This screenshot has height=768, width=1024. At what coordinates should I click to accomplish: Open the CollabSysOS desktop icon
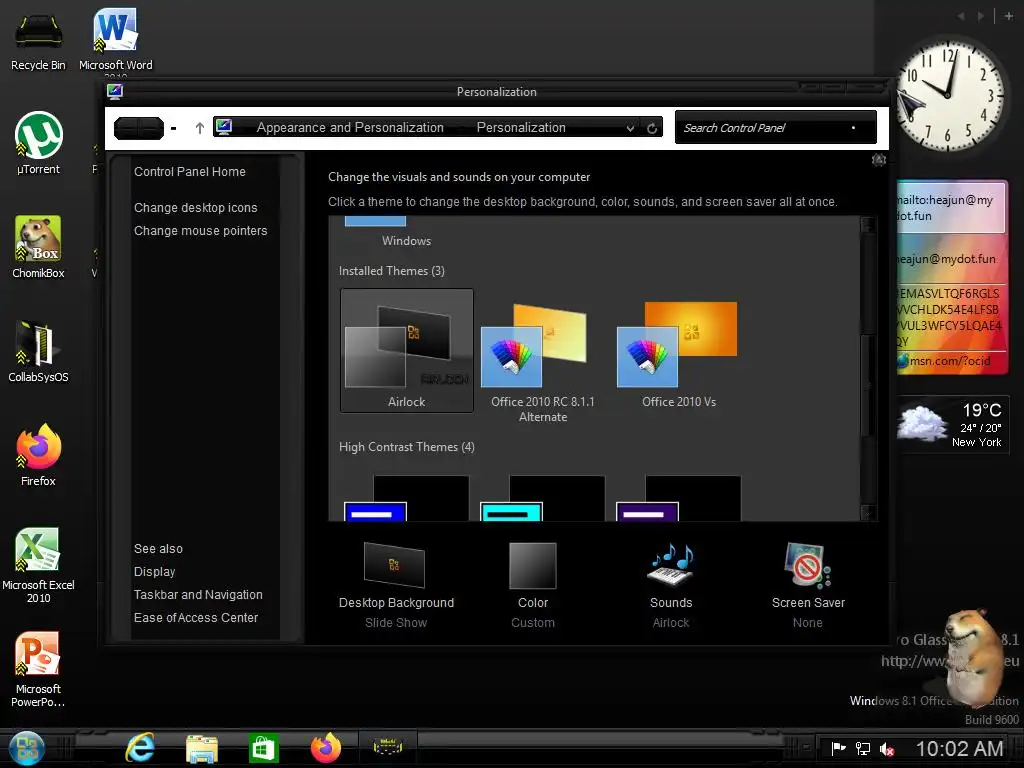(x=39, y=351)
